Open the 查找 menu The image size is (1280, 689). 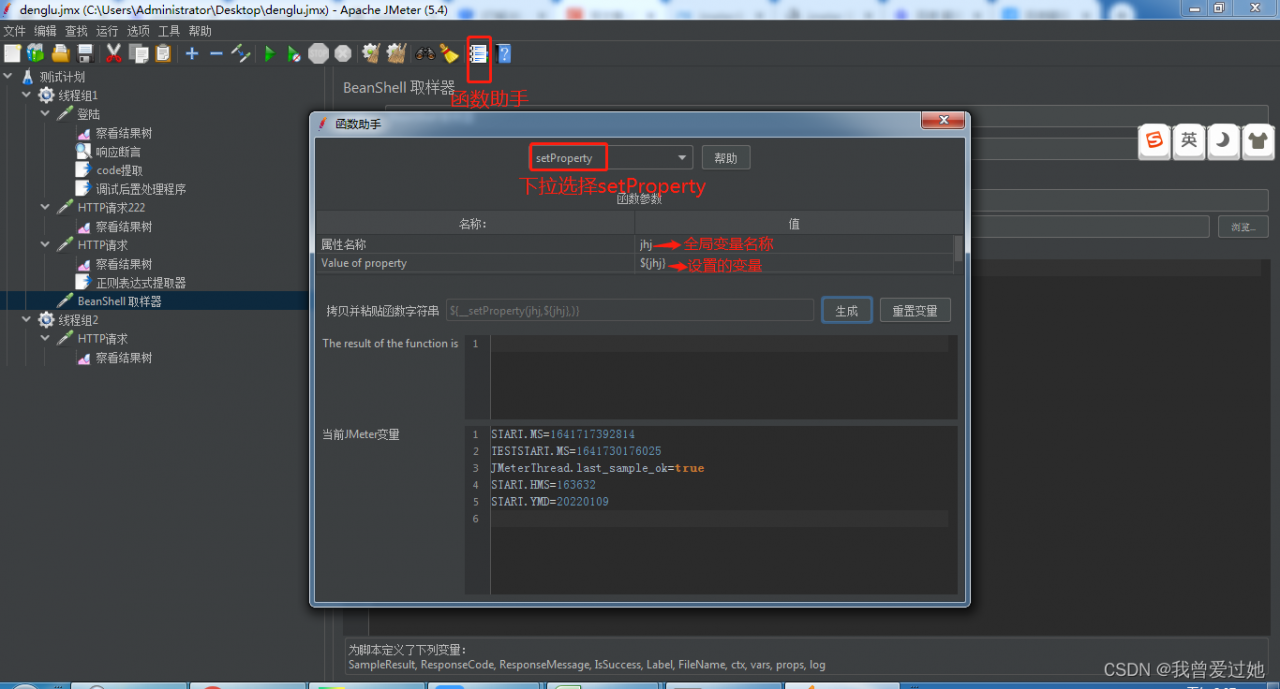tap(76, 31)
